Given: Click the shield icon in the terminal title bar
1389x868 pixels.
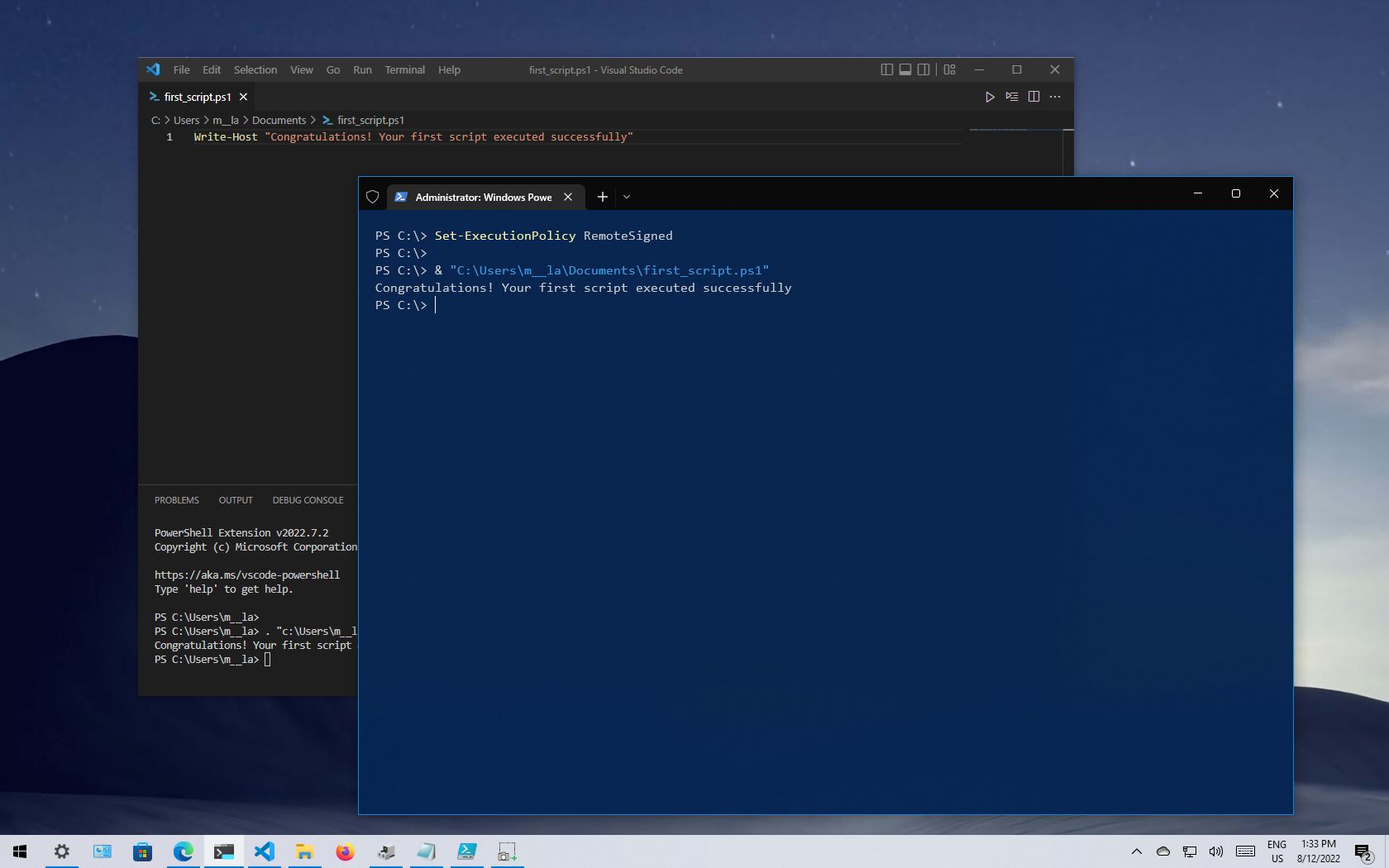Looking at the screenshot, I should pyautogui.click(x=372, y=197).
